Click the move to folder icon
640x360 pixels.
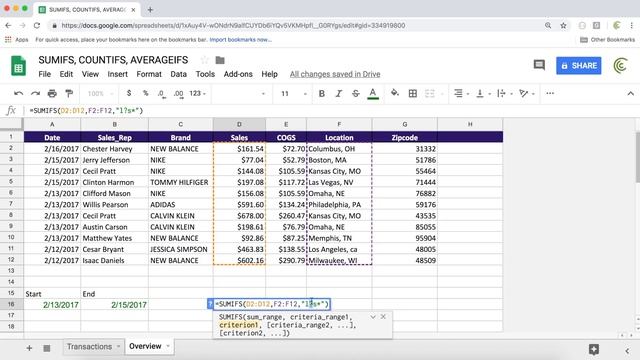point(220,60)
